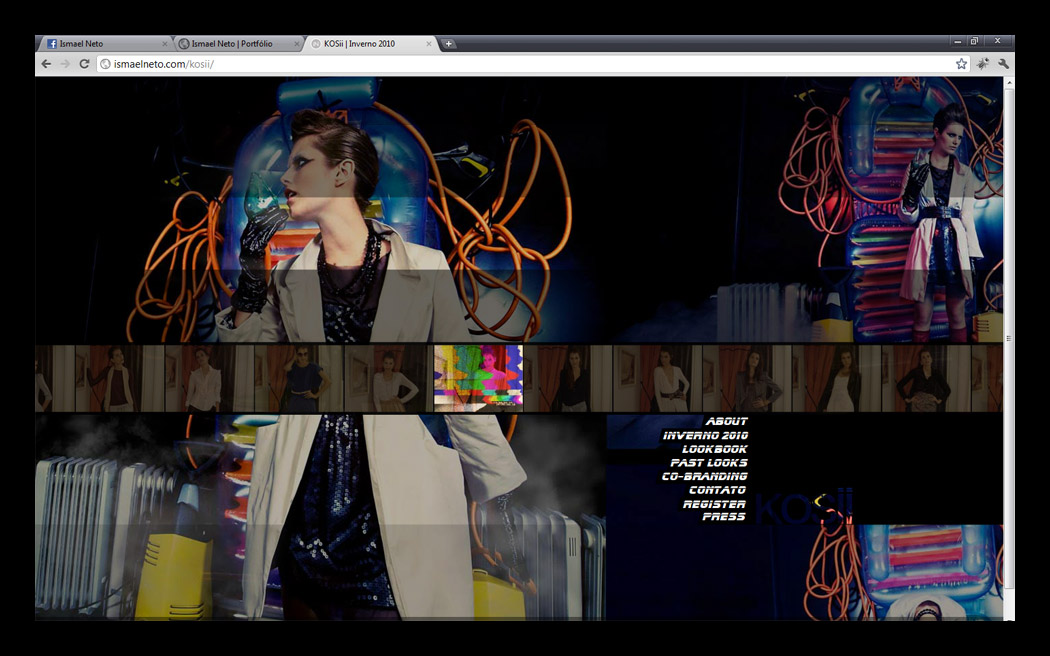The image size is (1050, 656).
Task: Go to the INVERNO 2010 section
Action: (x=706, y=435)
